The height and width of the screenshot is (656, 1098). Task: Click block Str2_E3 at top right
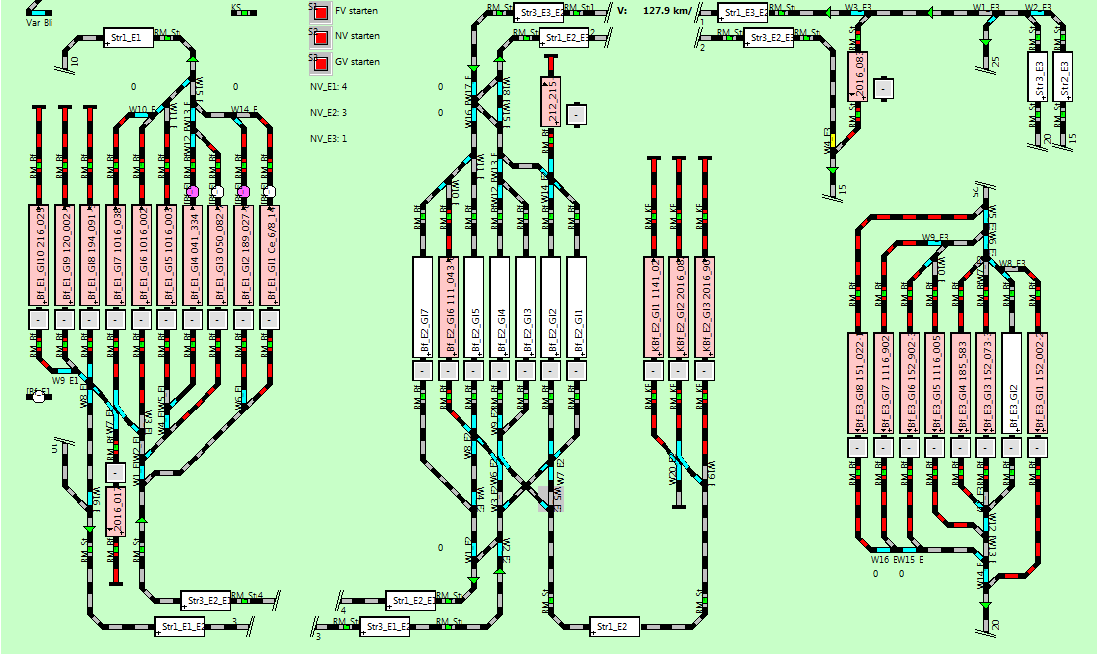(x=1064, y=77)
